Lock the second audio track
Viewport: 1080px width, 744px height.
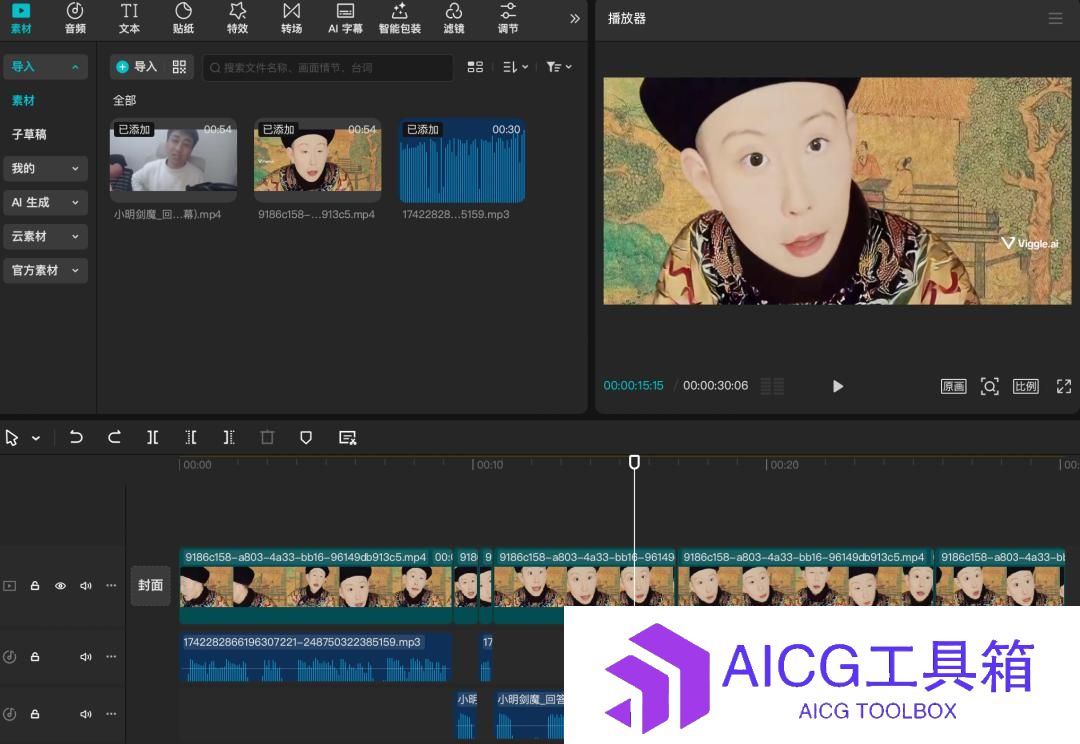pos(34,714)
